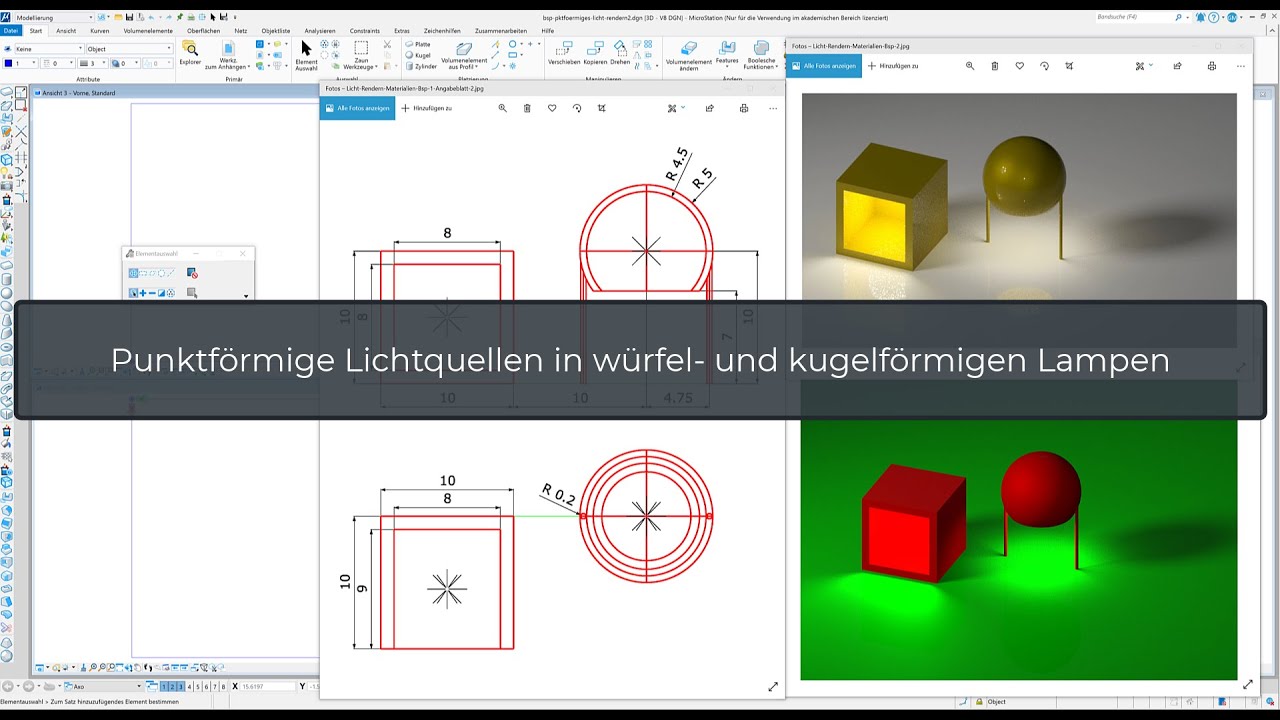Click the X coordinate input field
Image resolution: width=1280 pixels, height=720 pixels.
click(x=268, y=687)
